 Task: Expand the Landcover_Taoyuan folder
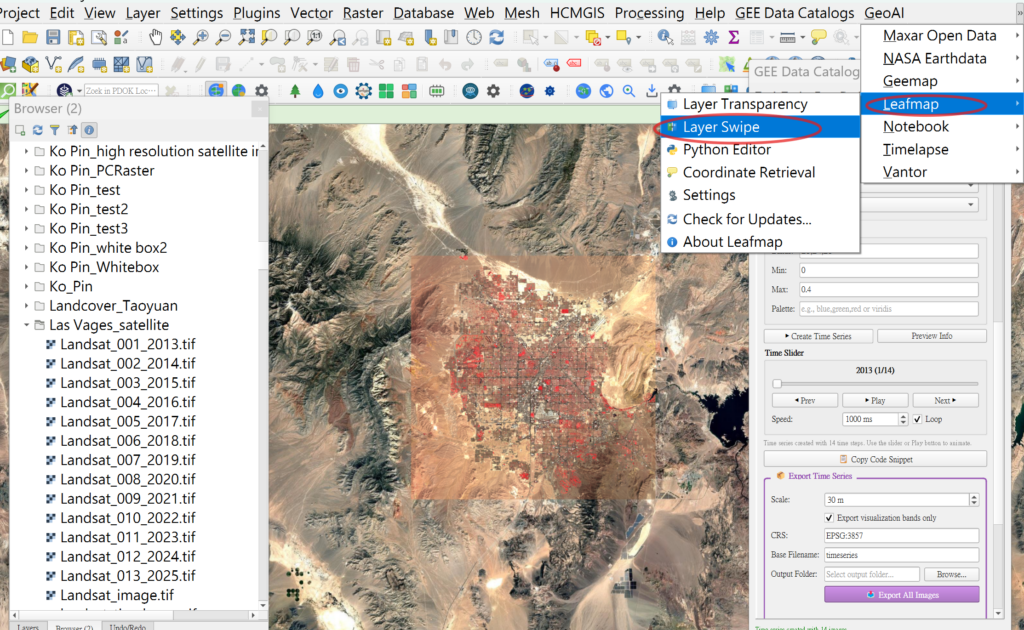click(x=26, y=306)
